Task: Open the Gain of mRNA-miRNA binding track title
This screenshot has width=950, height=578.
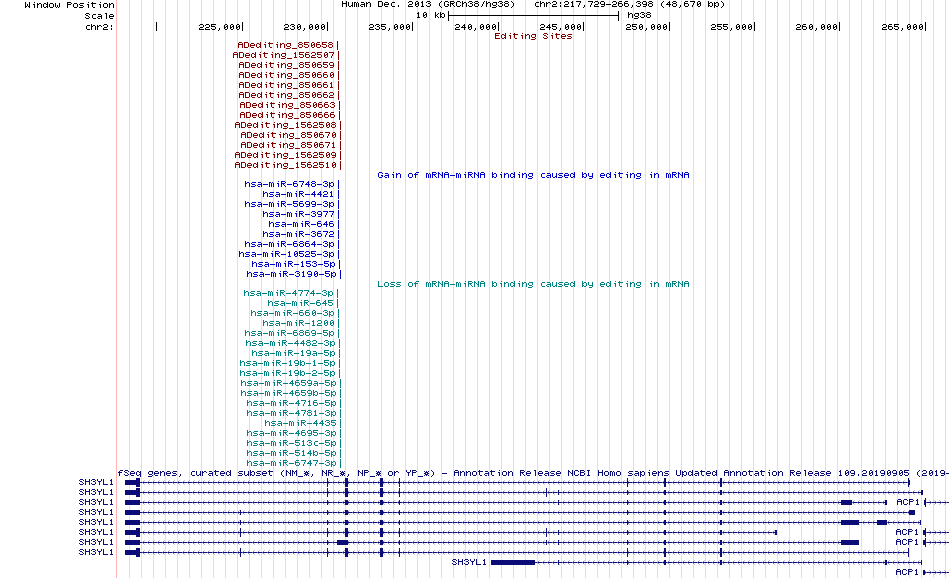Action: coord(533,175)
